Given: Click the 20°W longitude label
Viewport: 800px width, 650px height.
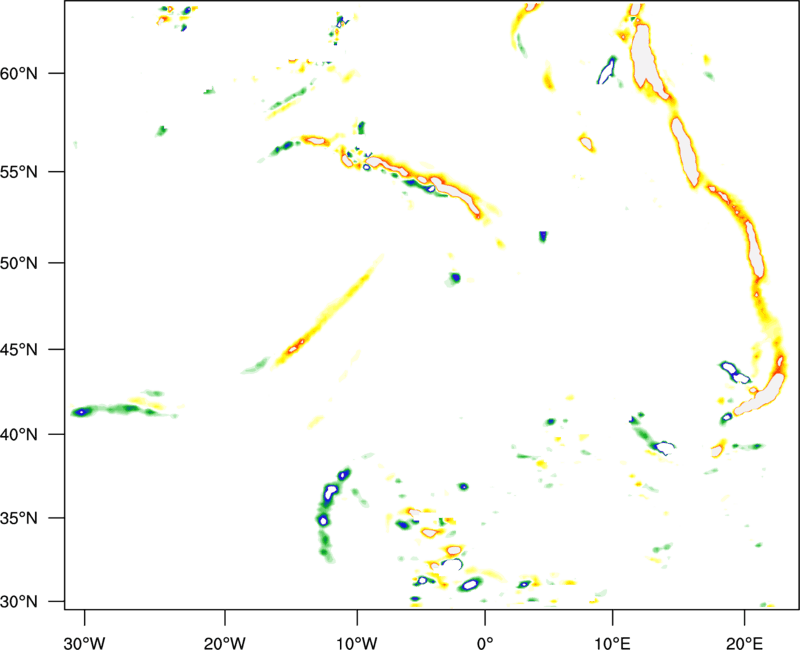Looking at the screenshot, I should click(x=225, y=643).
